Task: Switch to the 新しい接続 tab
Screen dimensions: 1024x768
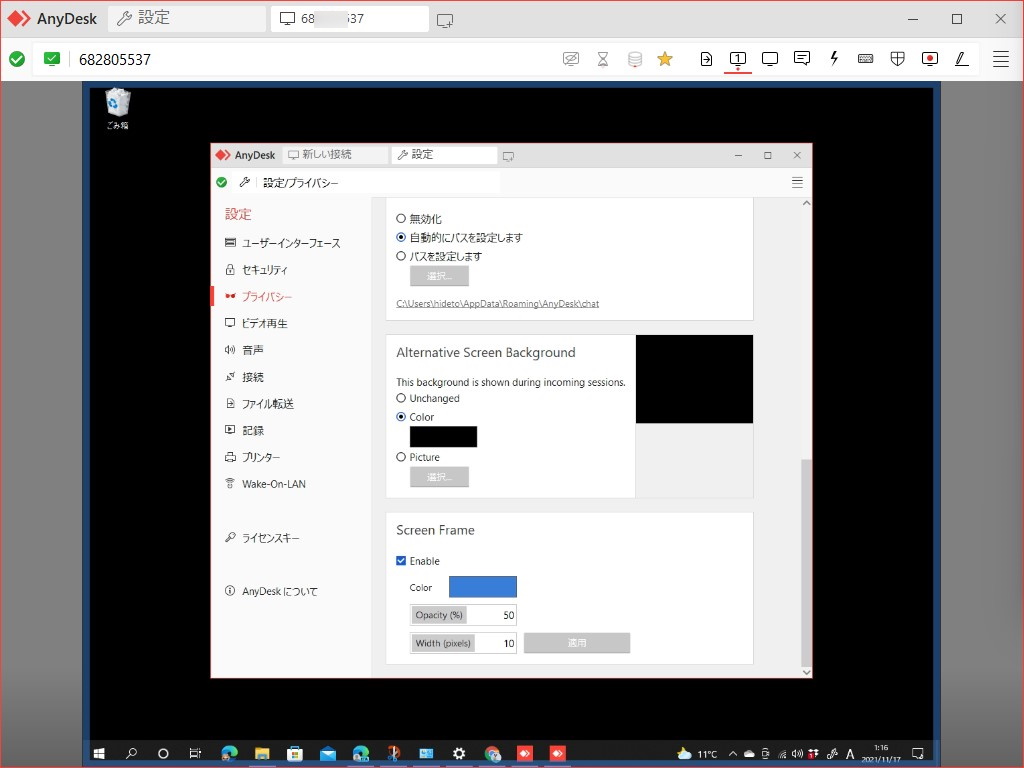Action: [336, 155]
